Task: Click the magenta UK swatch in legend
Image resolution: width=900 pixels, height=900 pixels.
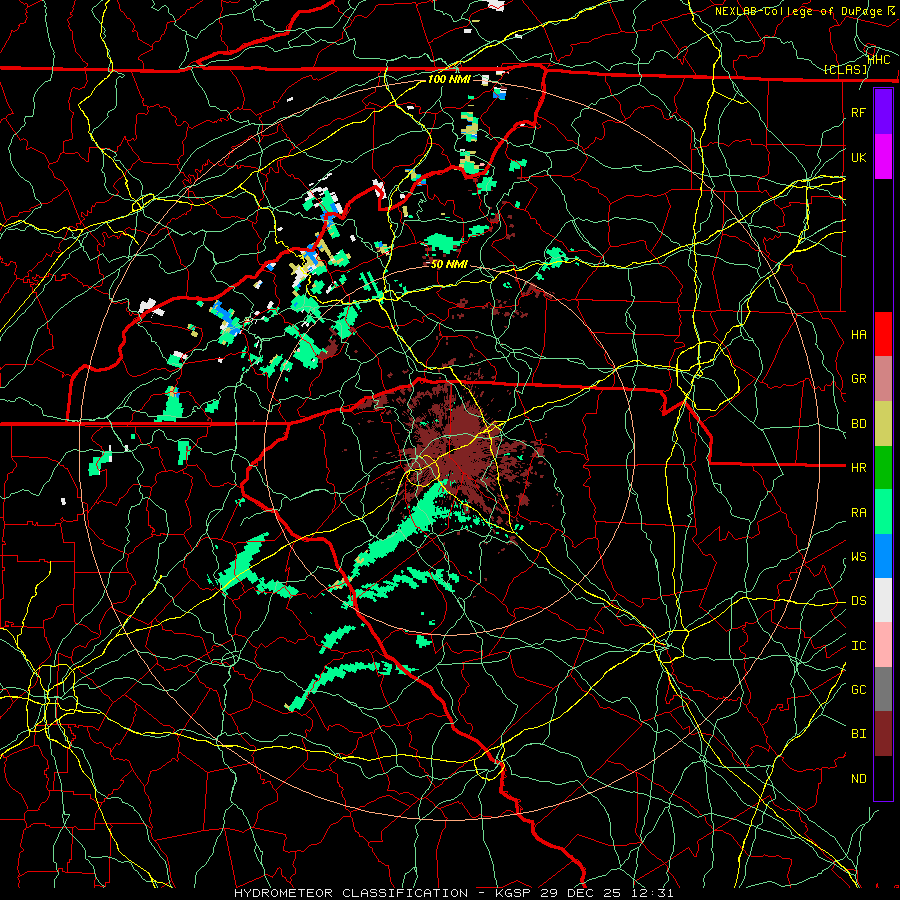Action: (x=883, y=157)
